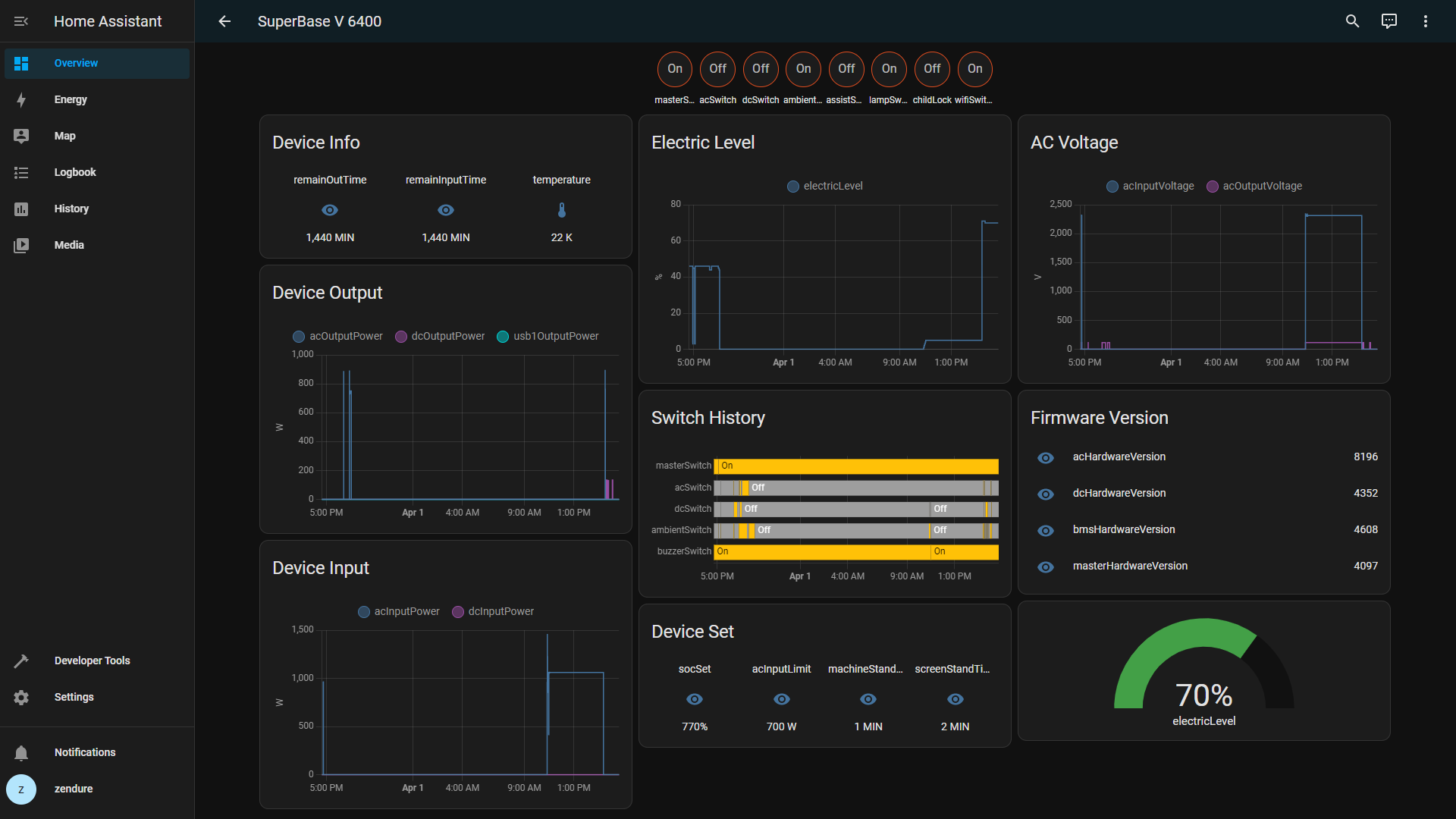Click the temperature thermometer icon
Viewport: 1456px width, 819px height.
click(561, 210)
